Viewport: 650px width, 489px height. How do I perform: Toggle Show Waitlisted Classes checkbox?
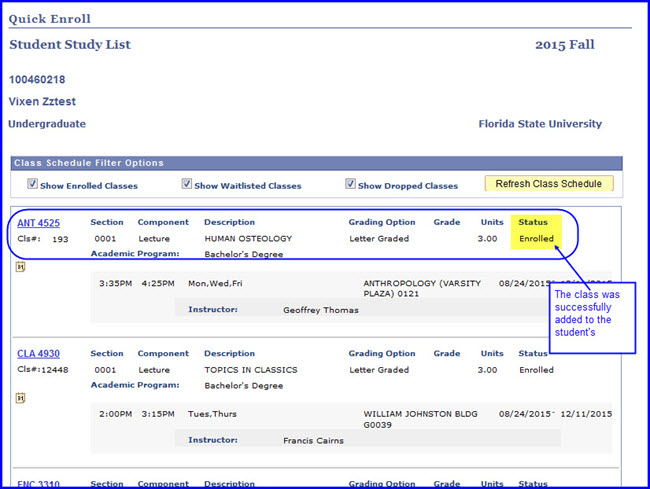(187, 184)
